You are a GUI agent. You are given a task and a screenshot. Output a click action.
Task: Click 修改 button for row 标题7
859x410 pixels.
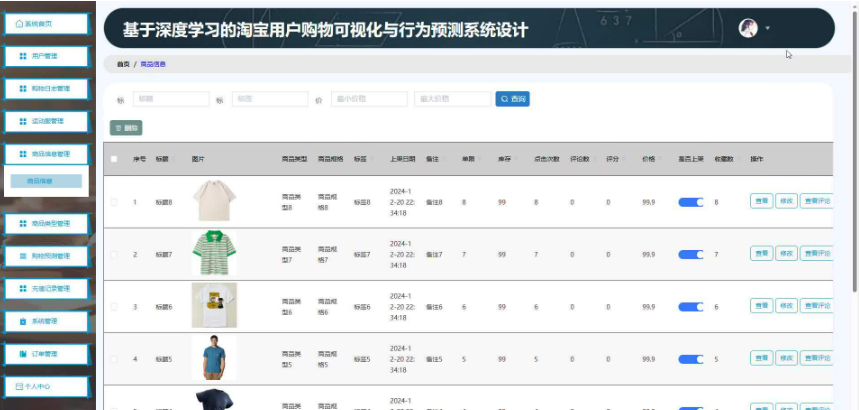pyautogui.click(x=786, y=253)
